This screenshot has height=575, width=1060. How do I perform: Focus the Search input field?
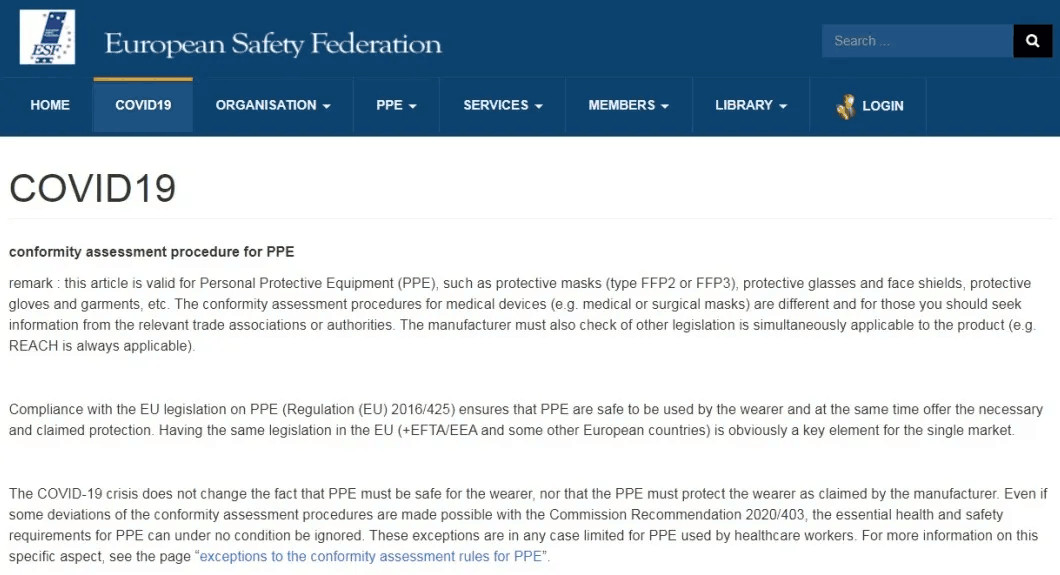click(917, 41)
